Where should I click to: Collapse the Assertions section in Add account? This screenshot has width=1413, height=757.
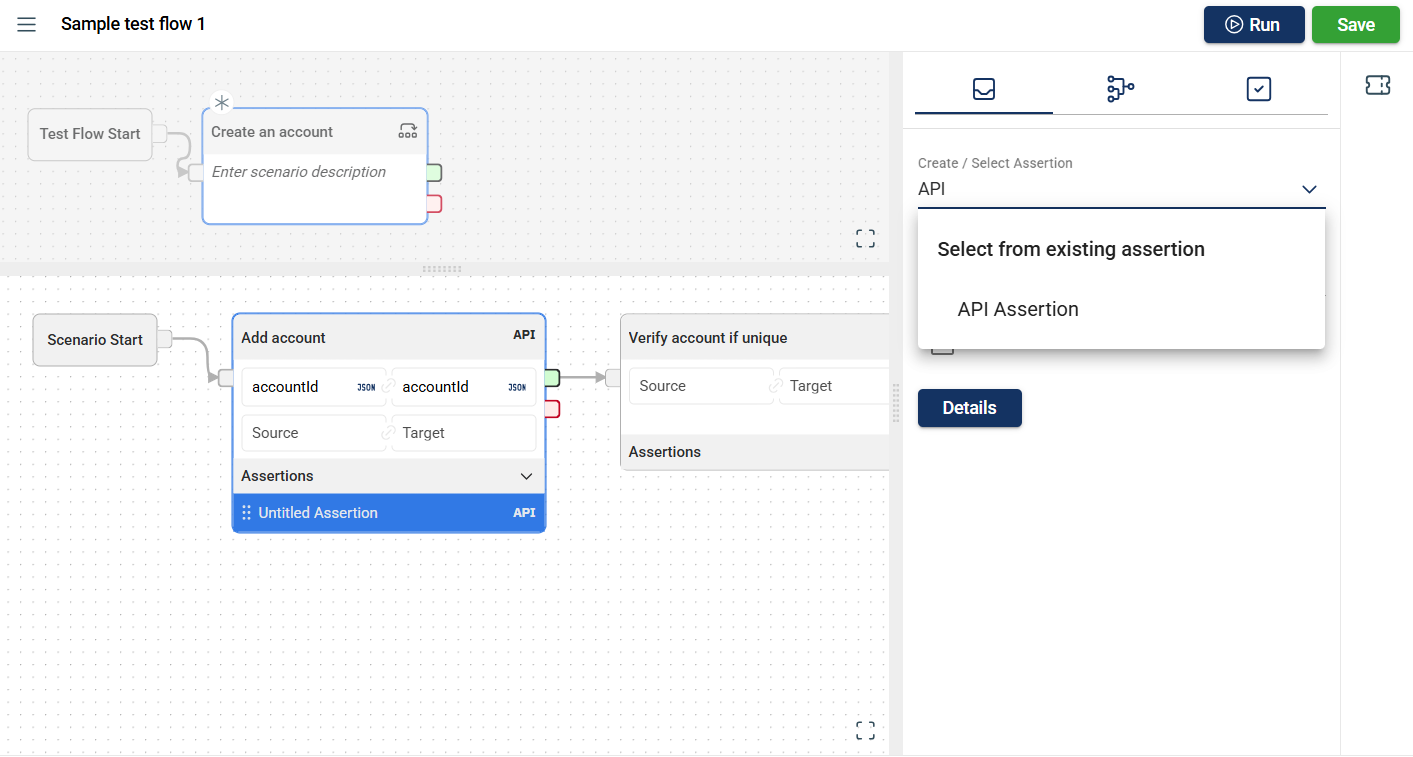pyautogui.click(x=527, y=476)
